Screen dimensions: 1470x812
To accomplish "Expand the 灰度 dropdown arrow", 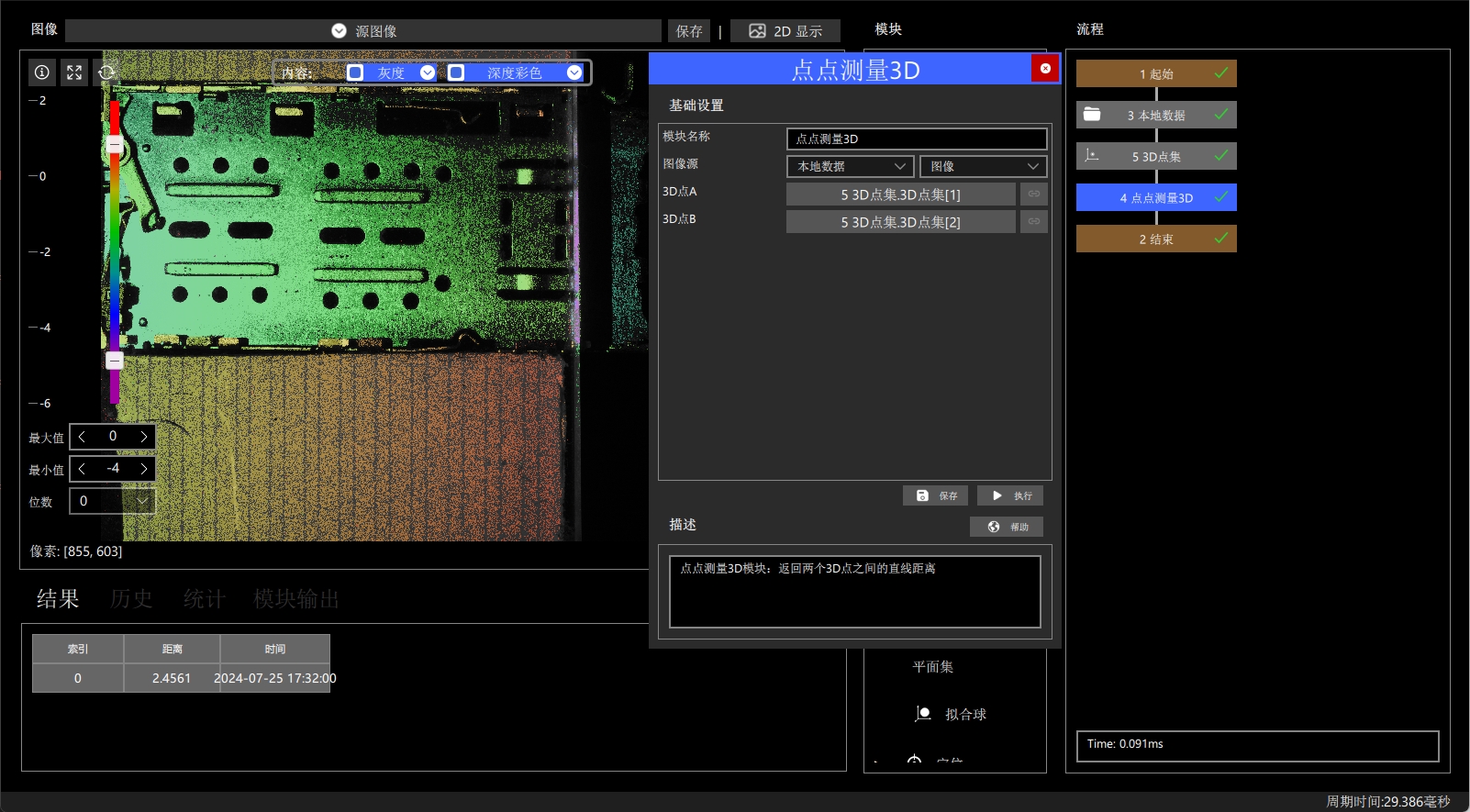I will point(428,72).
